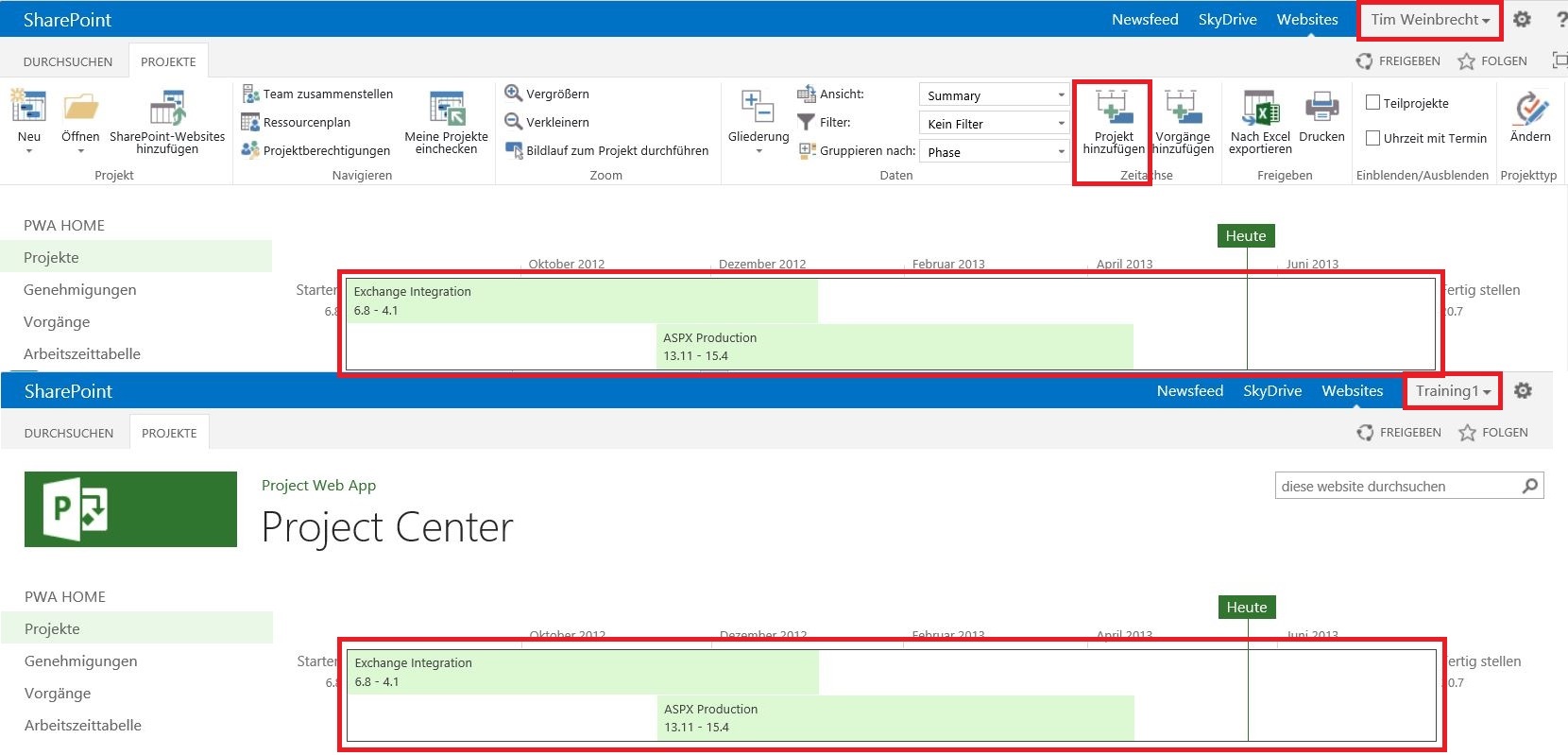Image resolution: width=1568 pixels, height=755 pixels.
Task: Open Newsfeed in top SharePoint bar
Action: click(1145, 19)
